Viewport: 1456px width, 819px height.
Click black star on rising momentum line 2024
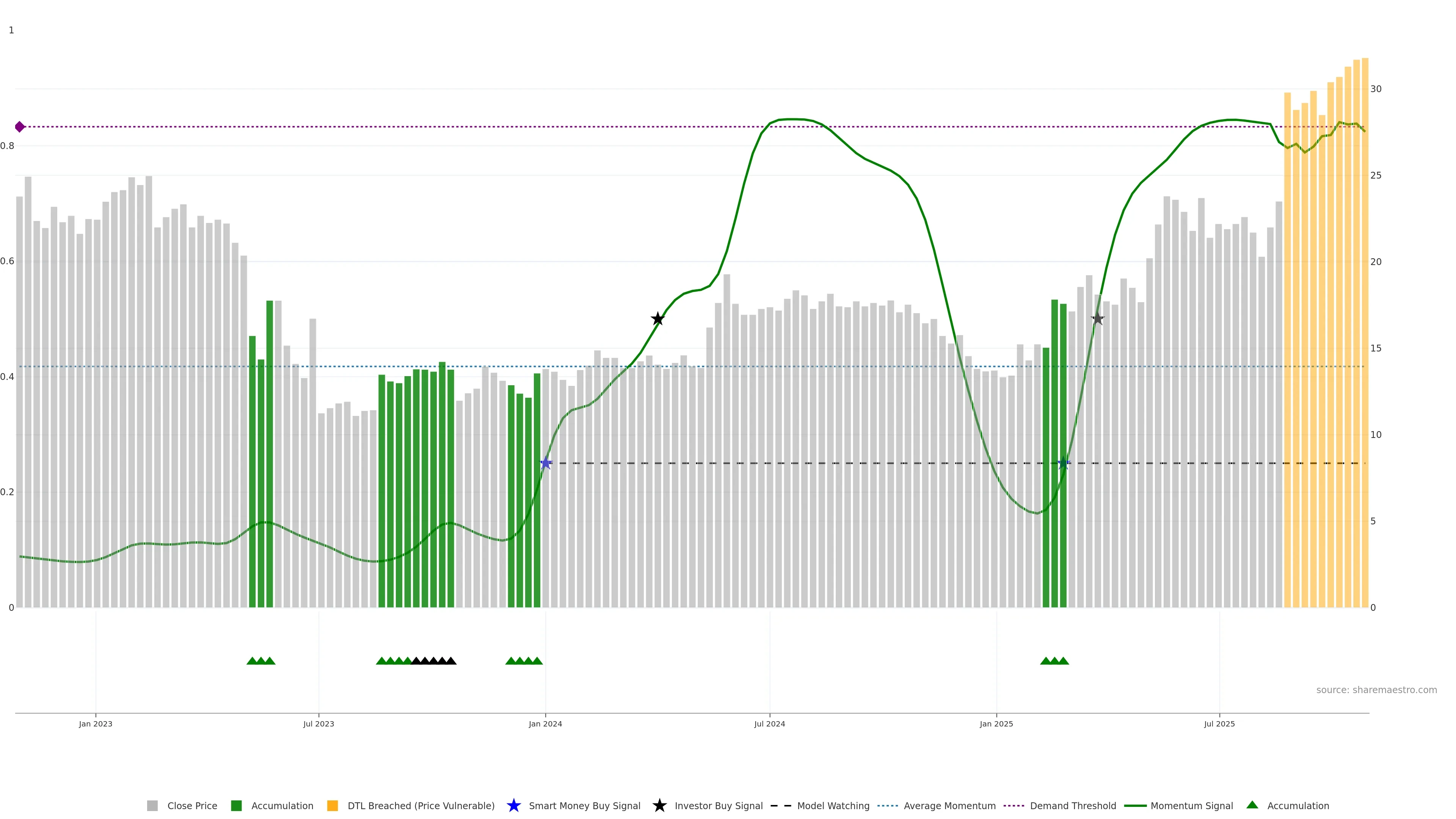[x=657, y=319]
